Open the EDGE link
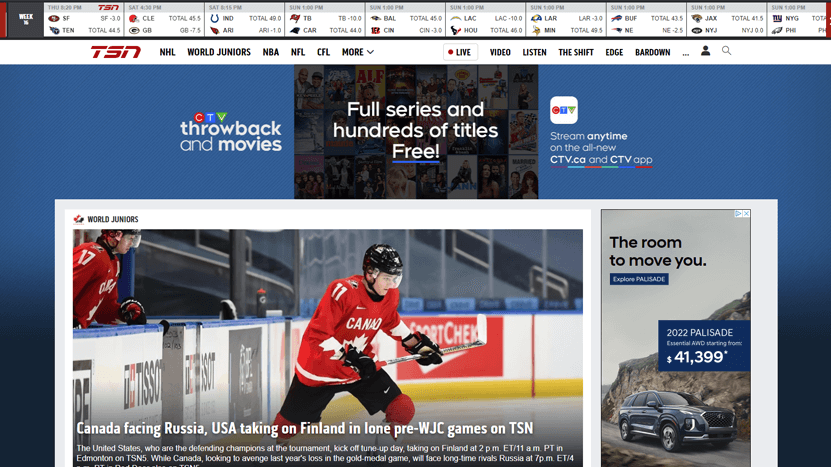 point(614,52)
